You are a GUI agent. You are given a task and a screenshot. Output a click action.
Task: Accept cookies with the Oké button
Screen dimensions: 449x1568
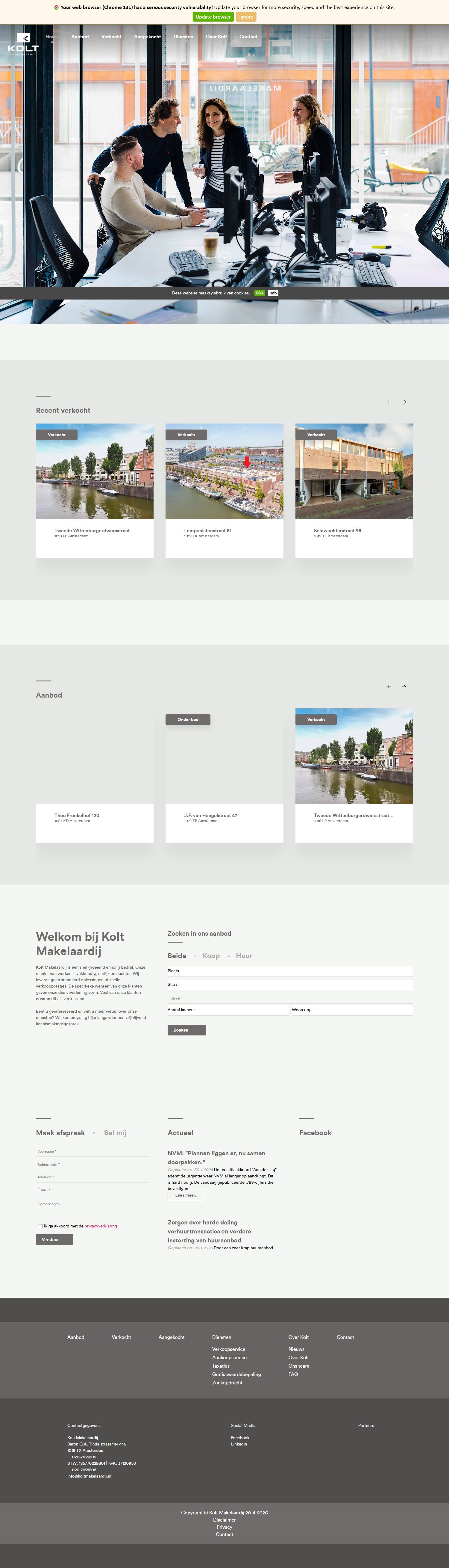(260, 293)
